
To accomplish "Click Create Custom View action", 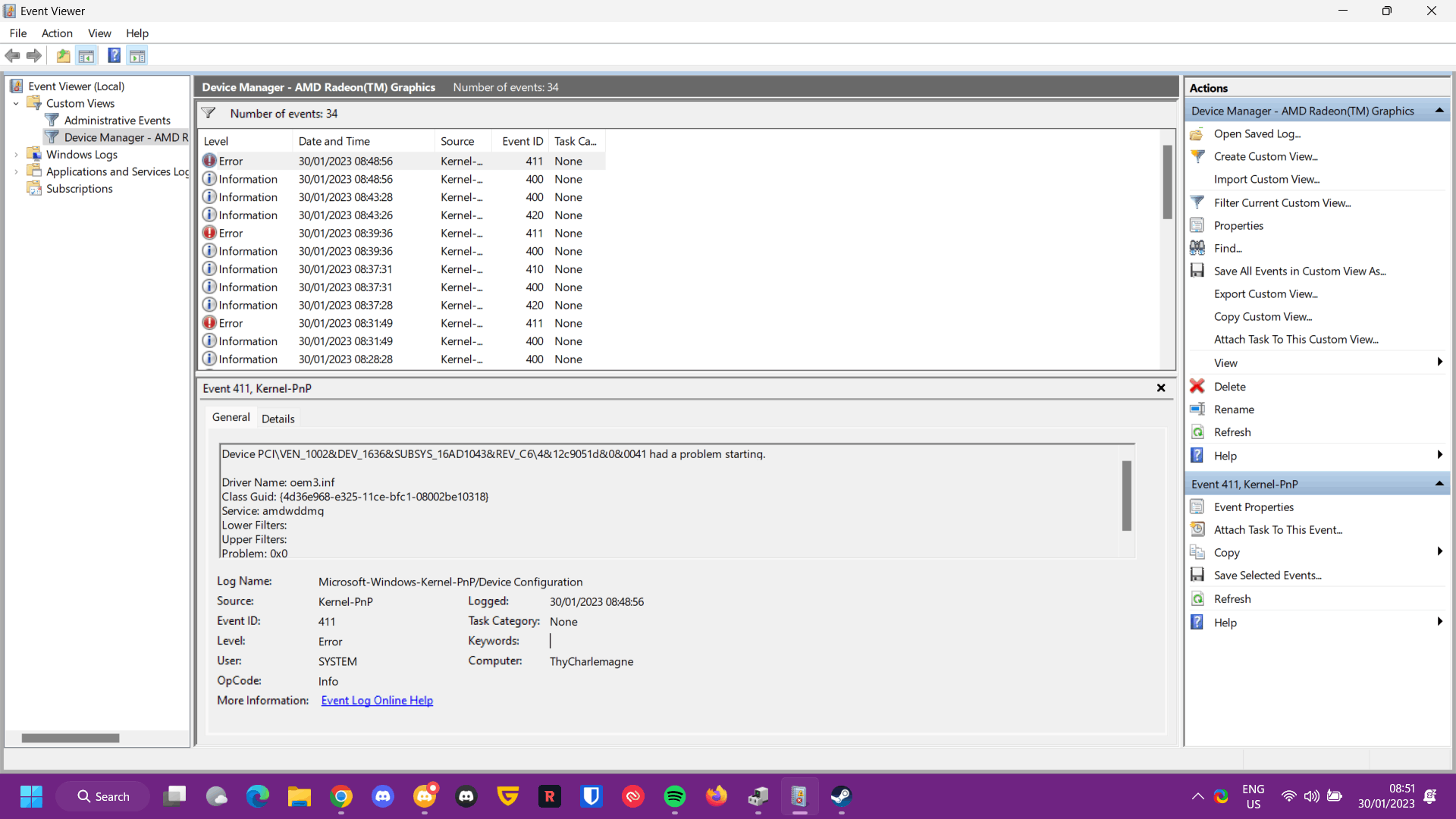I will click(1266, 156).
